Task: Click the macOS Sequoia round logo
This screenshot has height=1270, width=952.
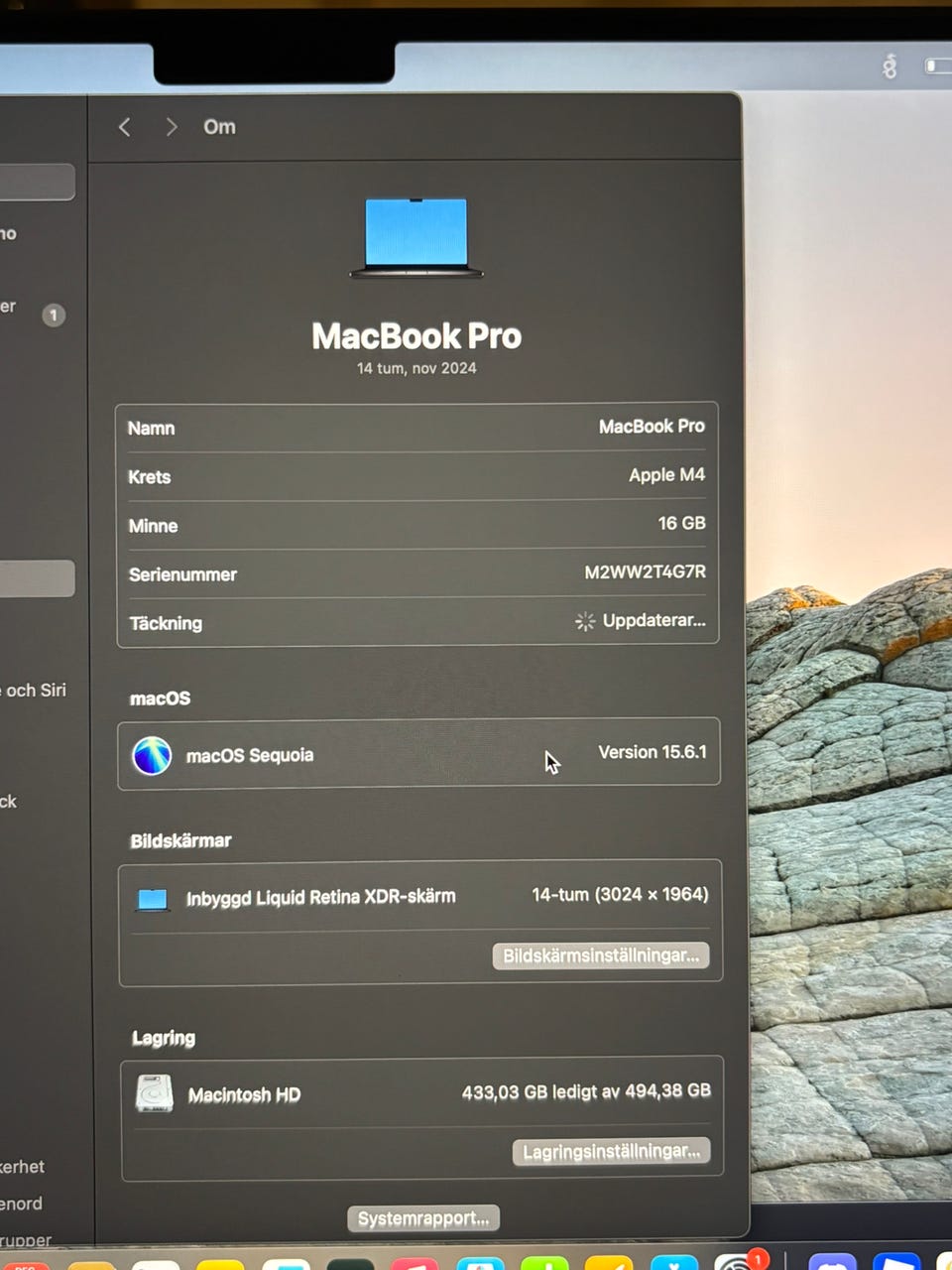Action: (152, 755)
